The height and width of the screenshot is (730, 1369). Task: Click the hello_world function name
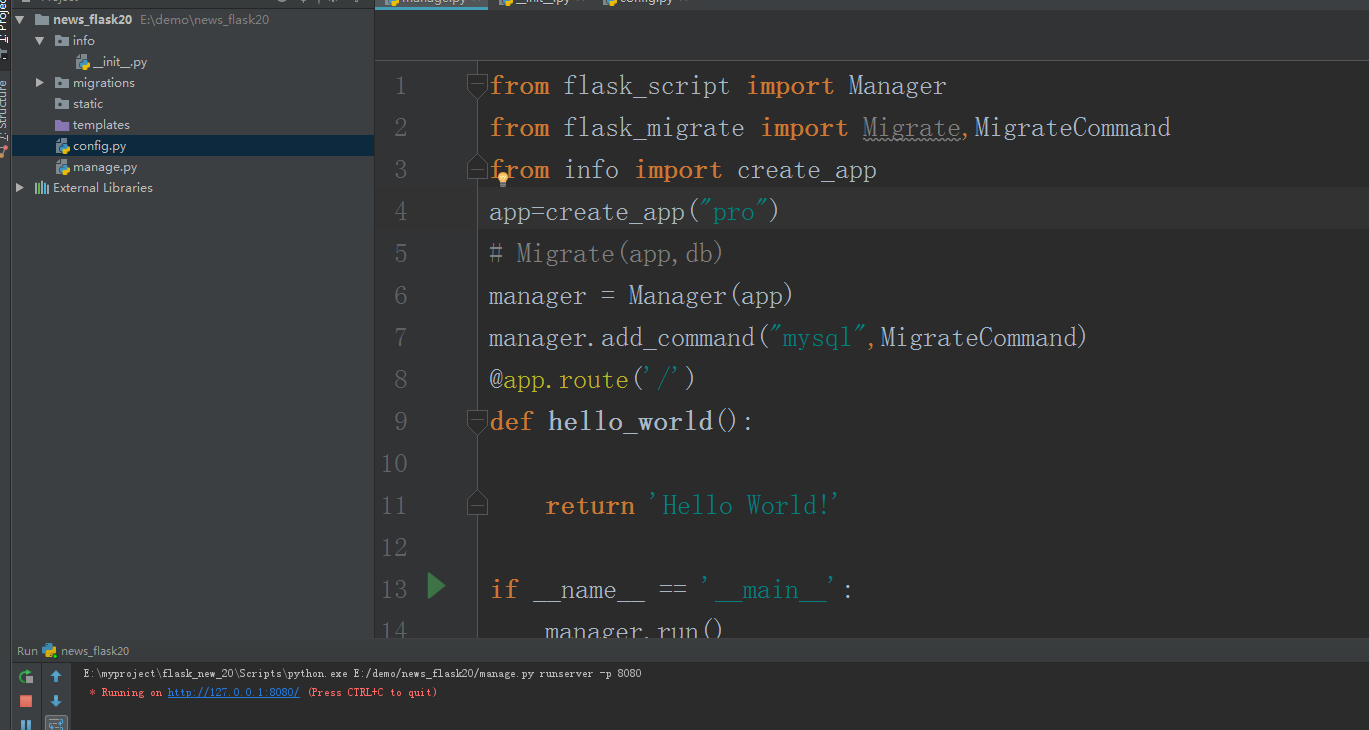pos(631,422)
